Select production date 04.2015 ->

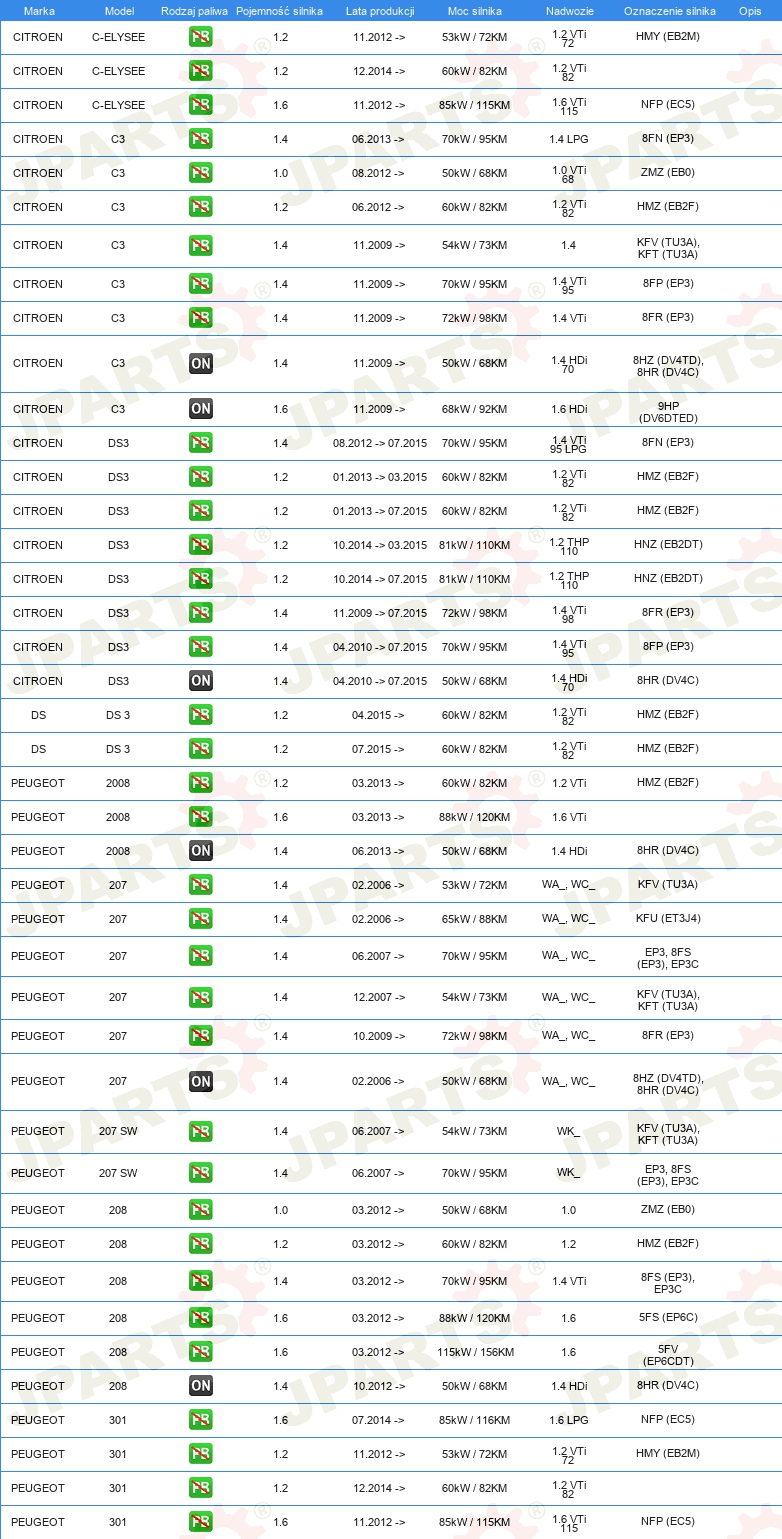379,715
